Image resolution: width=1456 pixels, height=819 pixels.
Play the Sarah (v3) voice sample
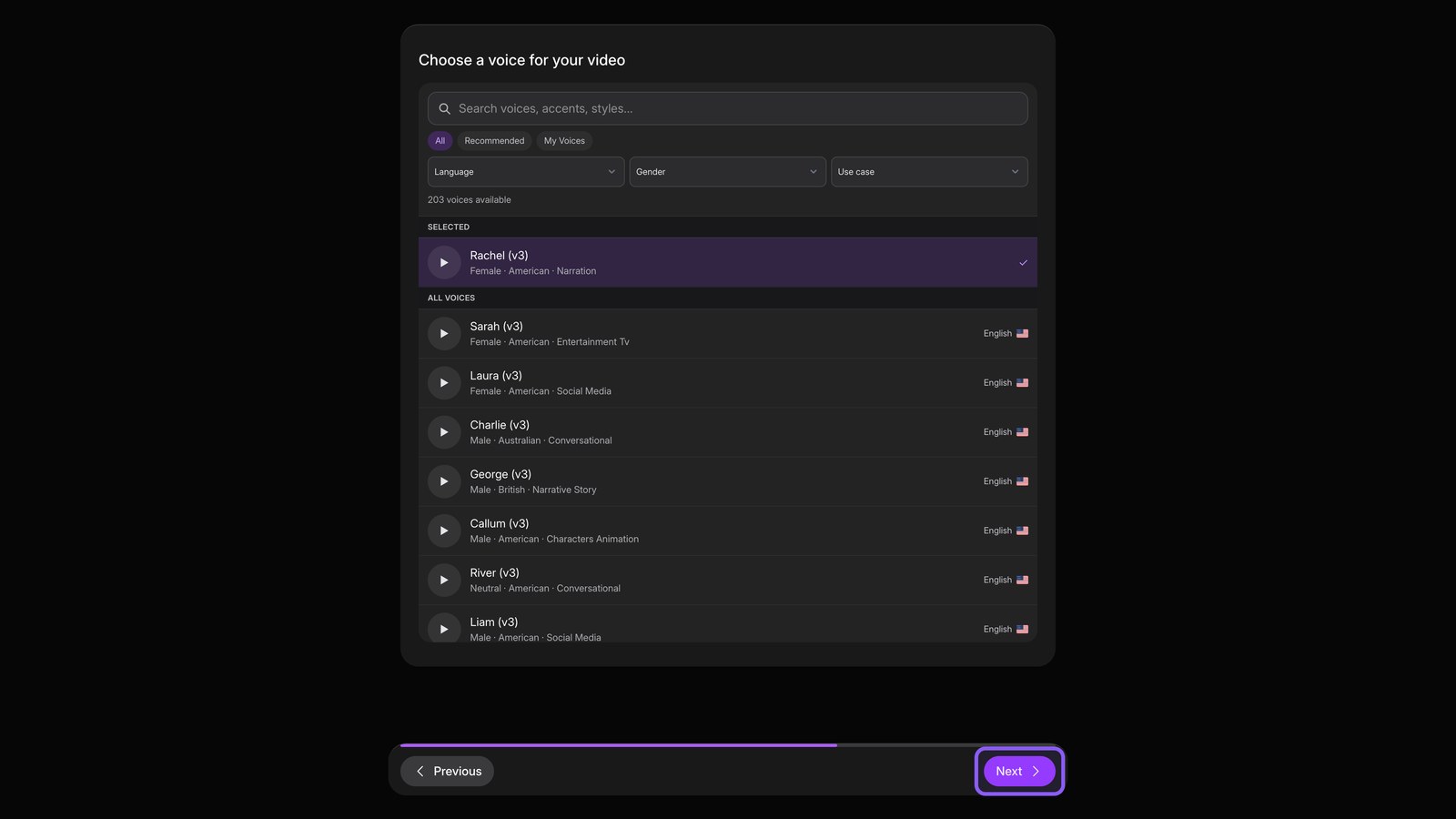tap(444, 334)
